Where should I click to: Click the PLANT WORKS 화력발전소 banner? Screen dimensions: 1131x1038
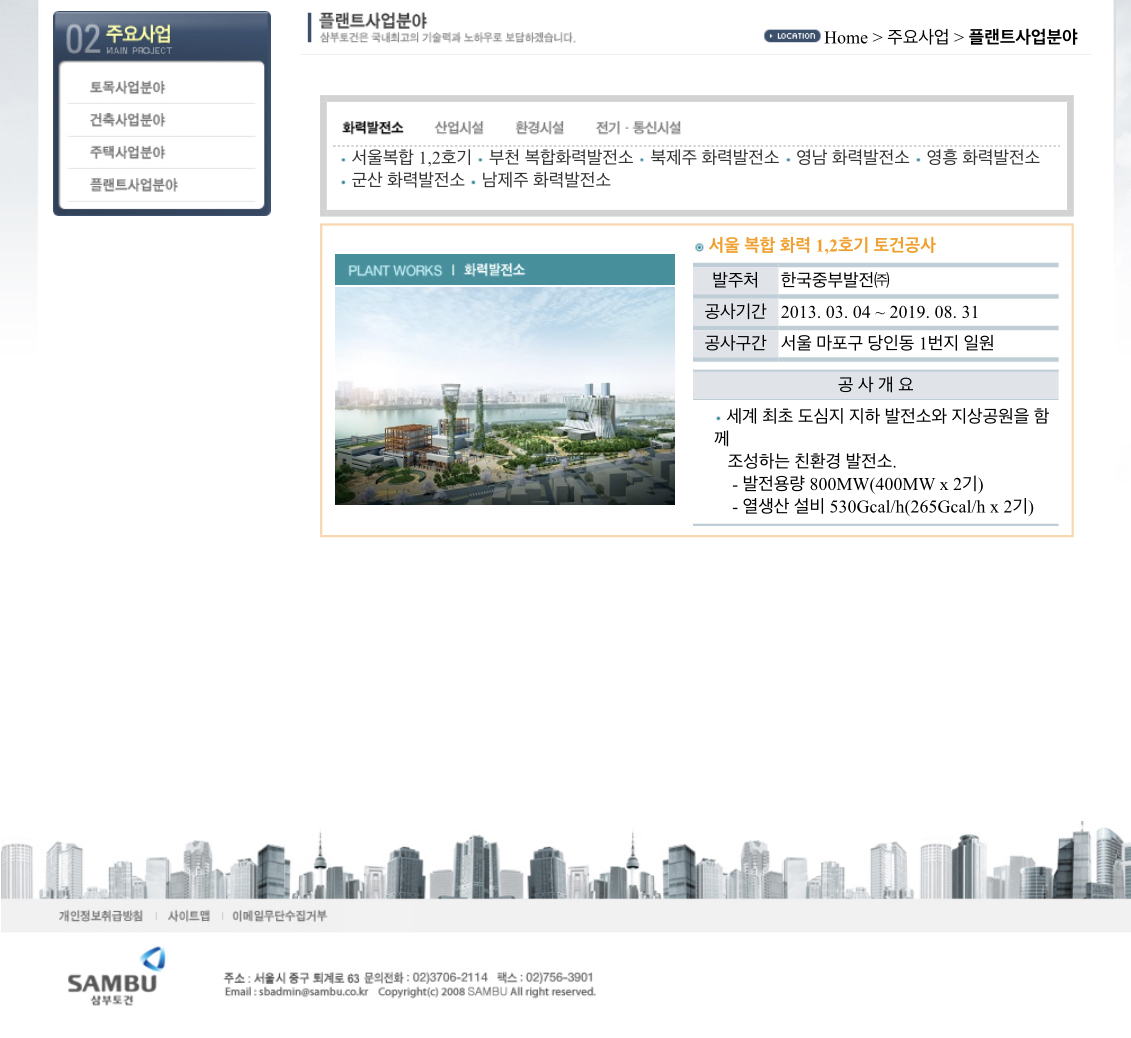(x=505, y=270)
